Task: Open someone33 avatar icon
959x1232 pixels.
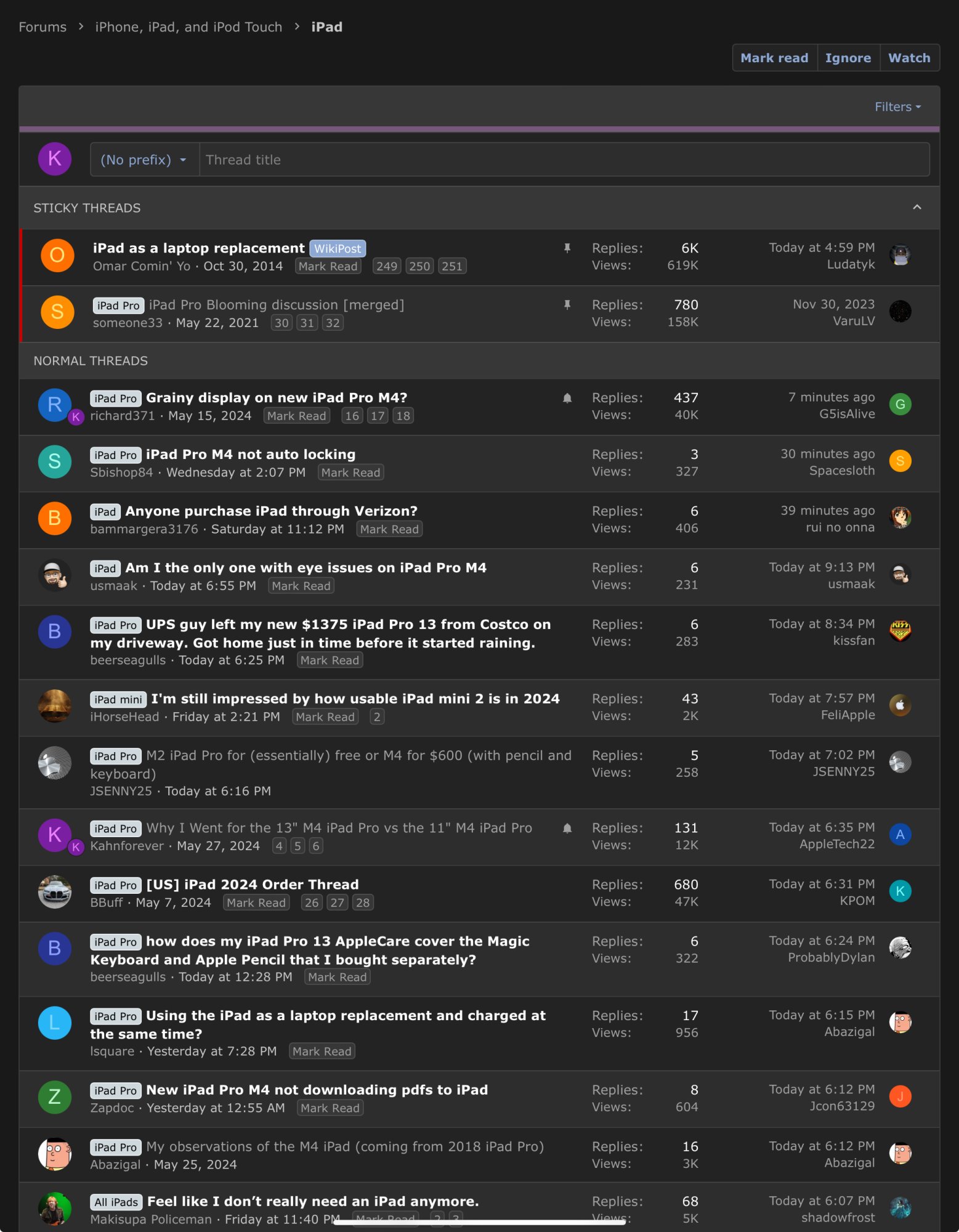Action: (57, 312)
